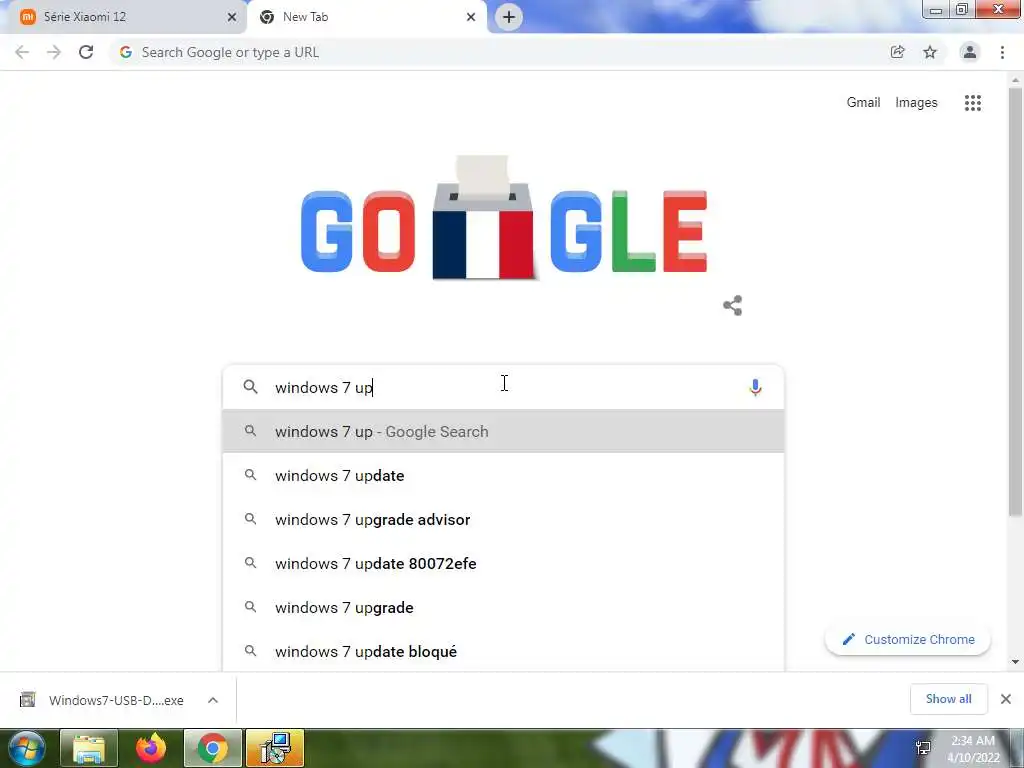
Task: Switch to the Série Xiaomi 12 tab
Action: click(x=124, y=17)
